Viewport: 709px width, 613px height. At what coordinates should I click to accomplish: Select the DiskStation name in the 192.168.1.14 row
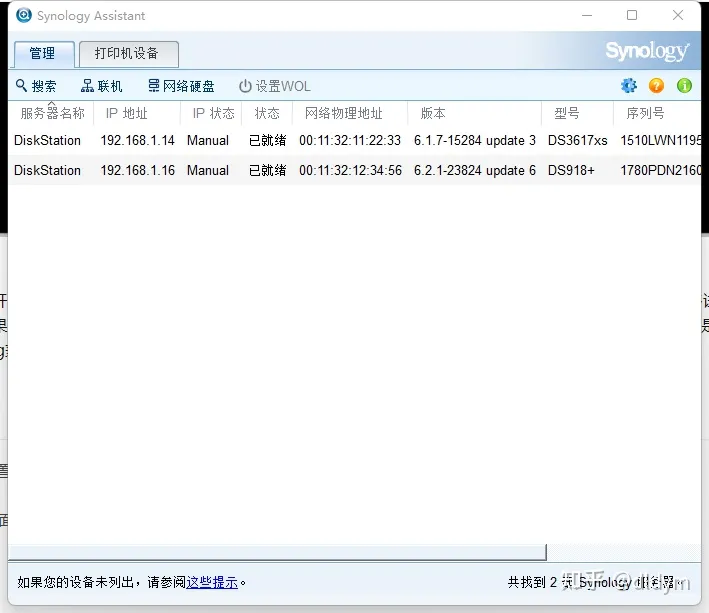pos(47,141)
